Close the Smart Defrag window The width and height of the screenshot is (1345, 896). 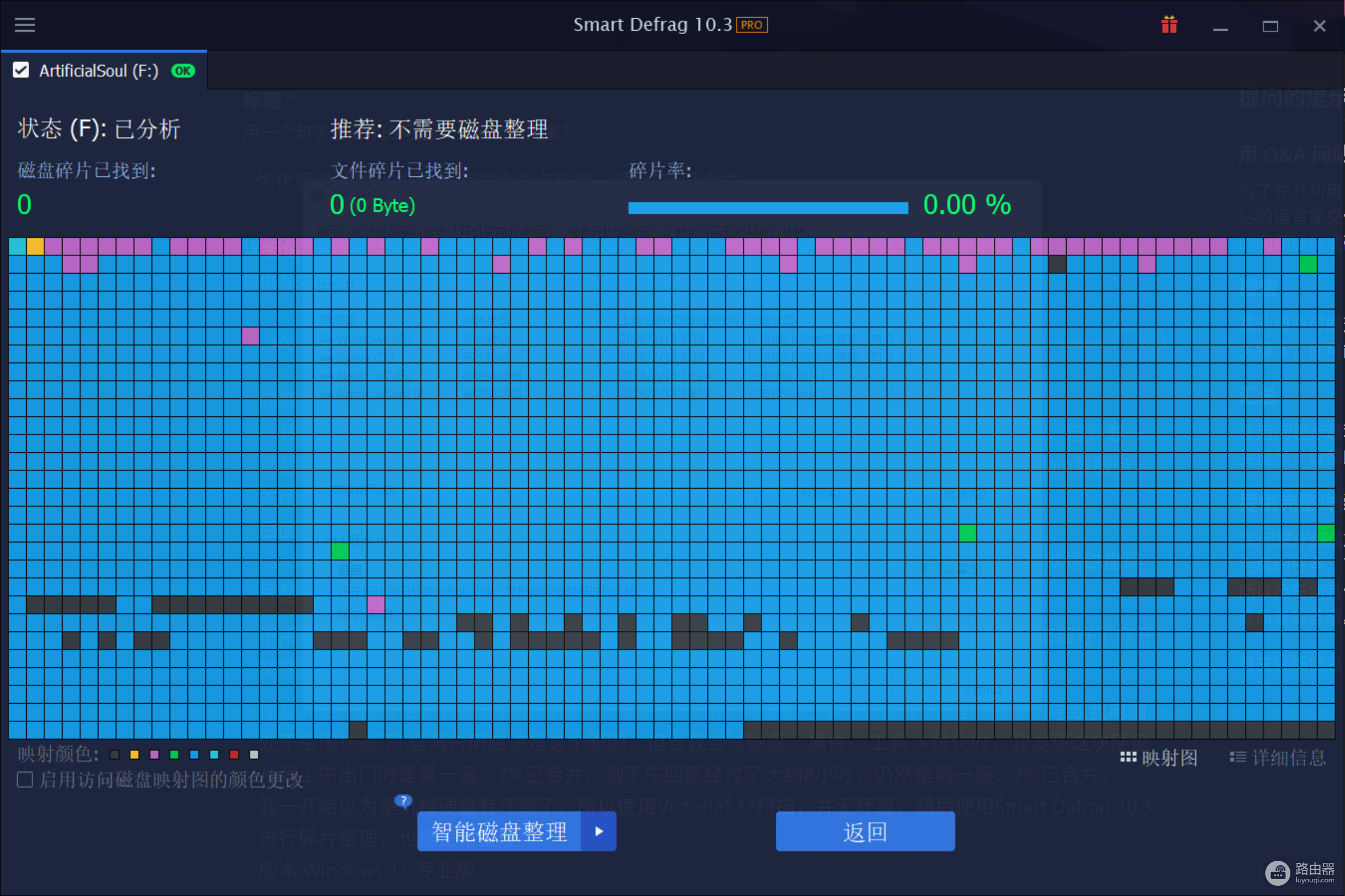point(1319,26)
